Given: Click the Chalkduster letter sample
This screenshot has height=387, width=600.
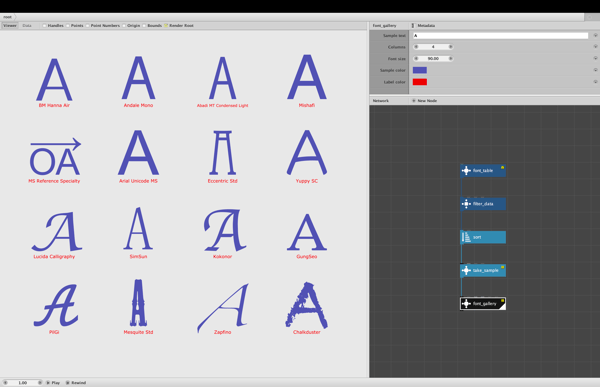Looking at the screenshot, I should point(307,305).
